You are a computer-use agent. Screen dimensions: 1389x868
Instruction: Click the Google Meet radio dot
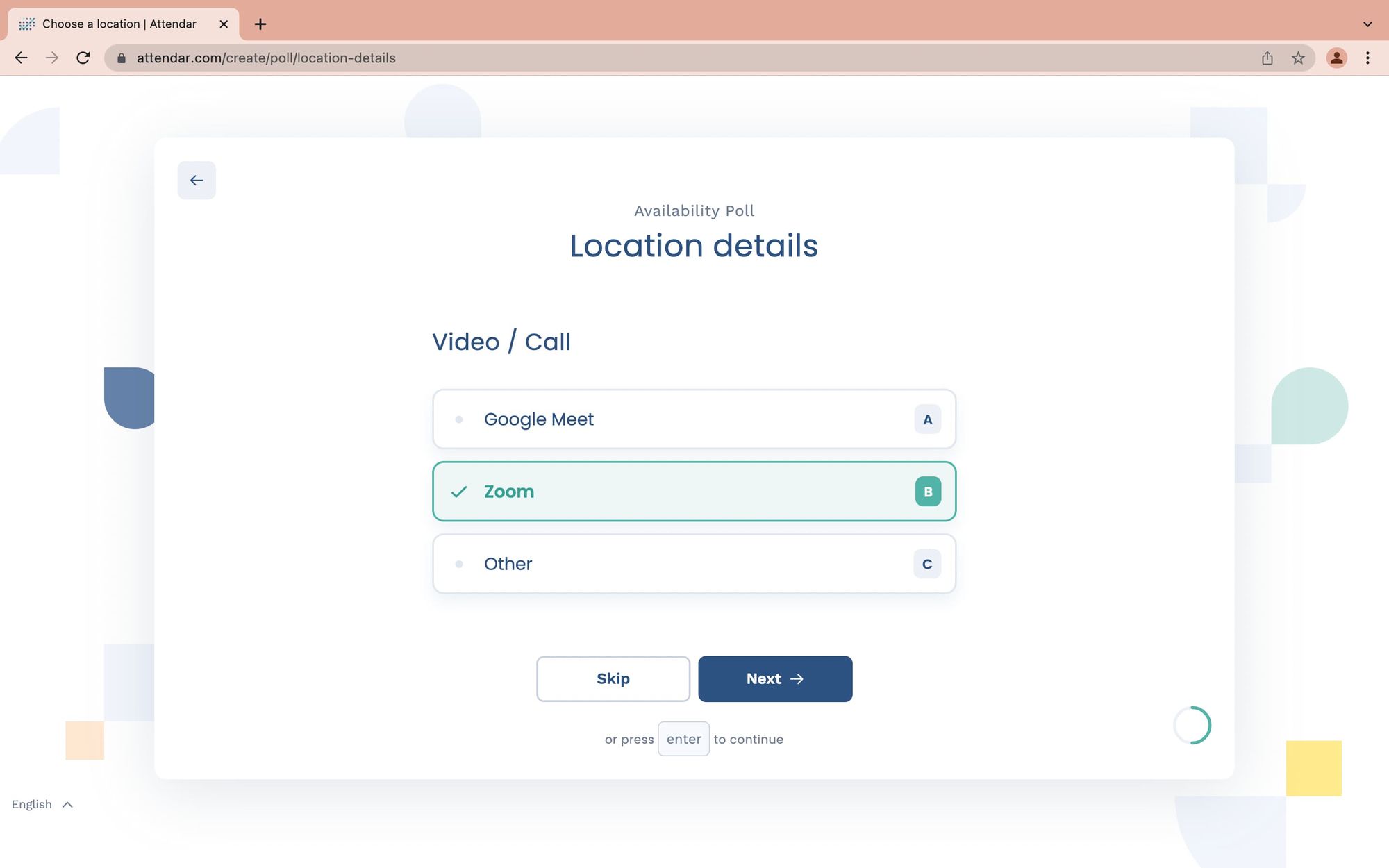coord(459,419)
